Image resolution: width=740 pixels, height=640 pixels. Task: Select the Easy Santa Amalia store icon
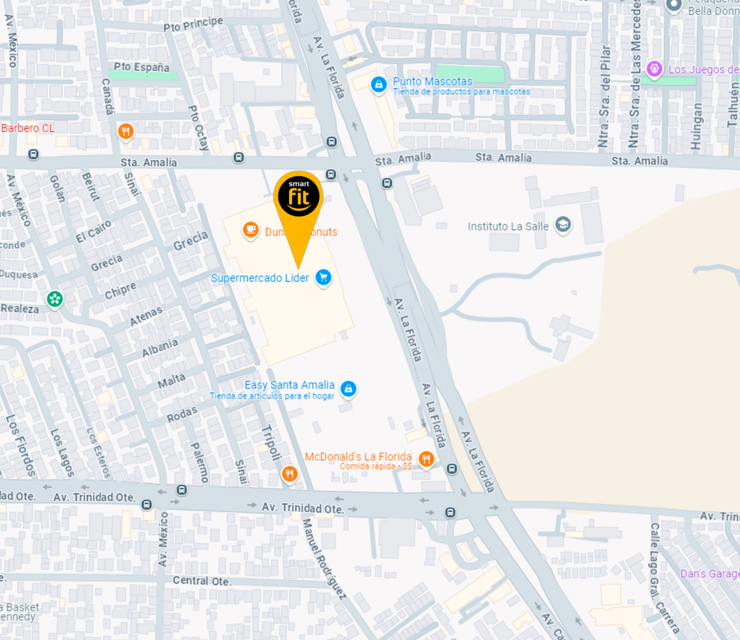tap(348, 389)
